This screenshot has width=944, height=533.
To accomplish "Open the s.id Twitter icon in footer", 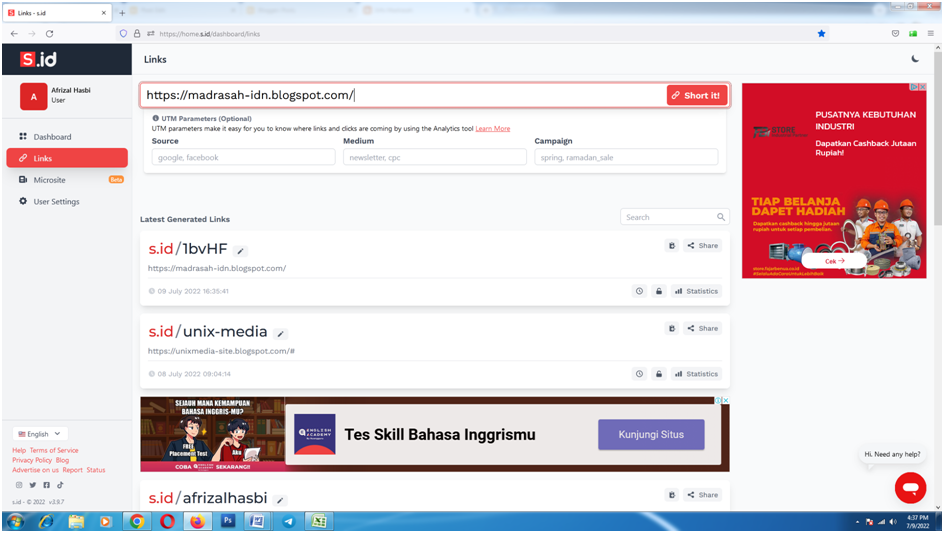I will [x=33, y=485].
